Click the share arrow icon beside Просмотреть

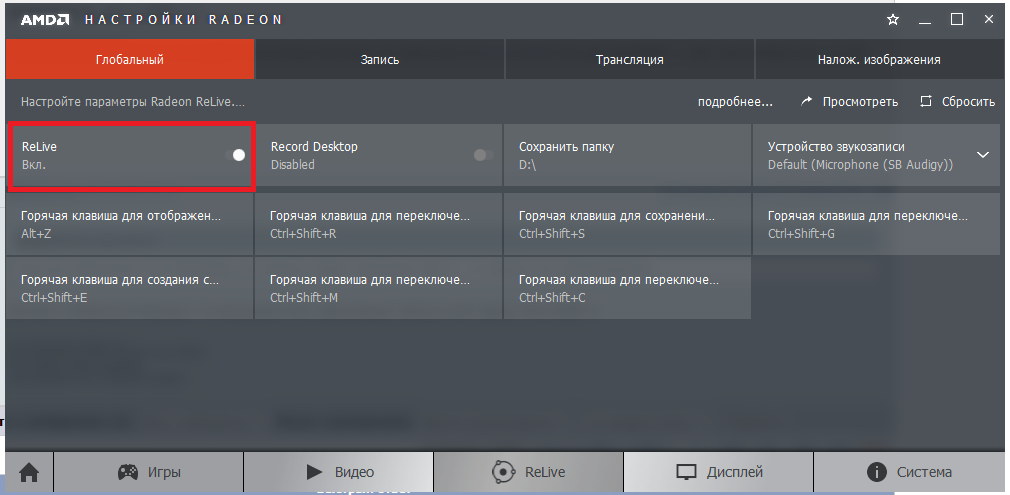click(x=806, y=101)
